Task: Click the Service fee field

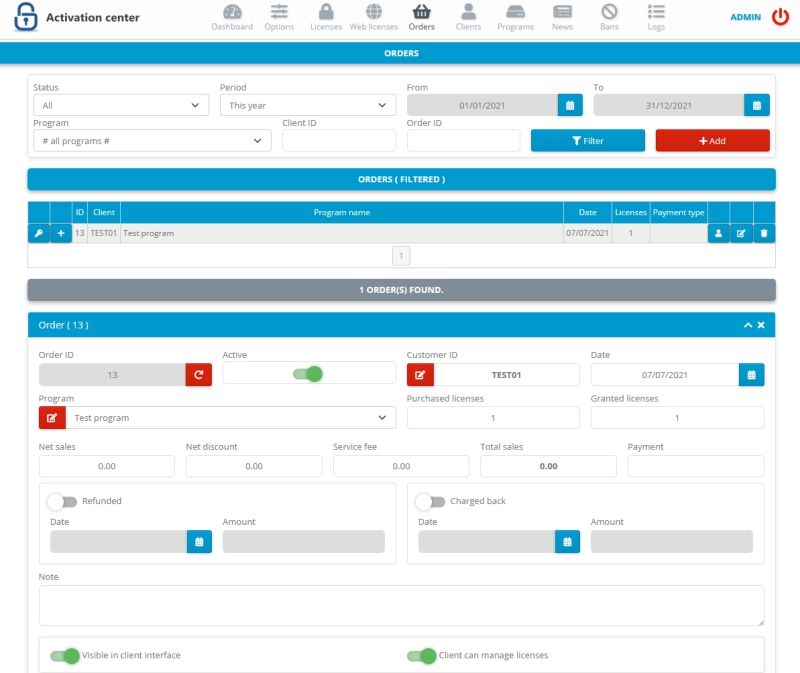Action: click(x=401, y=466)
